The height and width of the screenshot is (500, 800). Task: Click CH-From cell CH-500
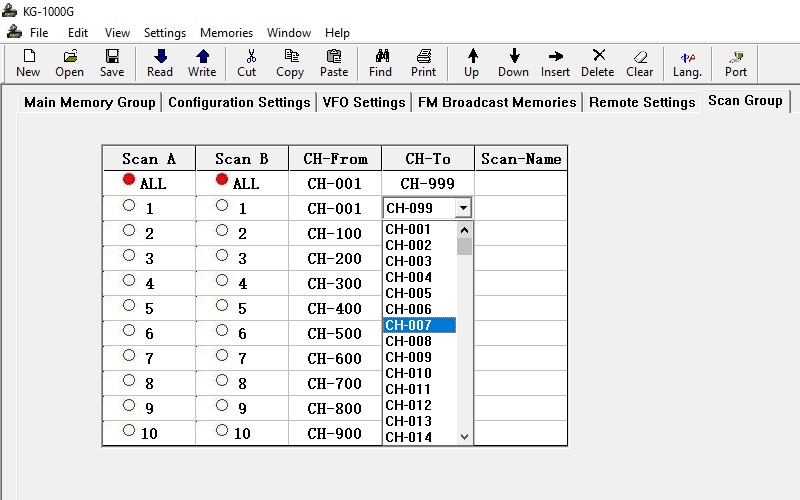[x=334, y=334]
